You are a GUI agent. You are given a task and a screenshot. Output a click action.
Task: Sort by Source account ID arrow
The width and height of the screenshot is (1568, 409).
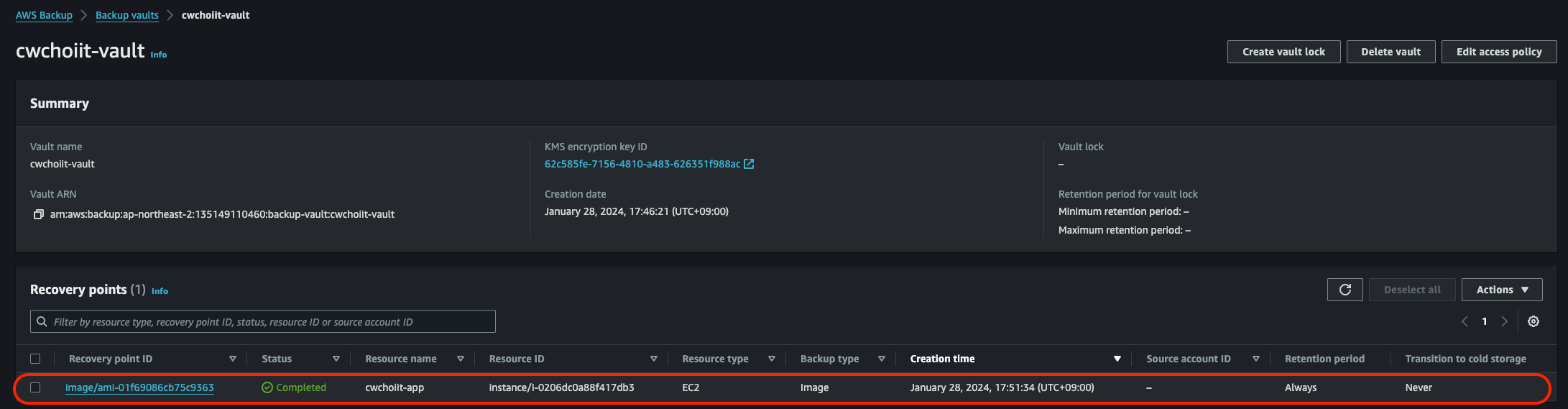[1256, 359]
